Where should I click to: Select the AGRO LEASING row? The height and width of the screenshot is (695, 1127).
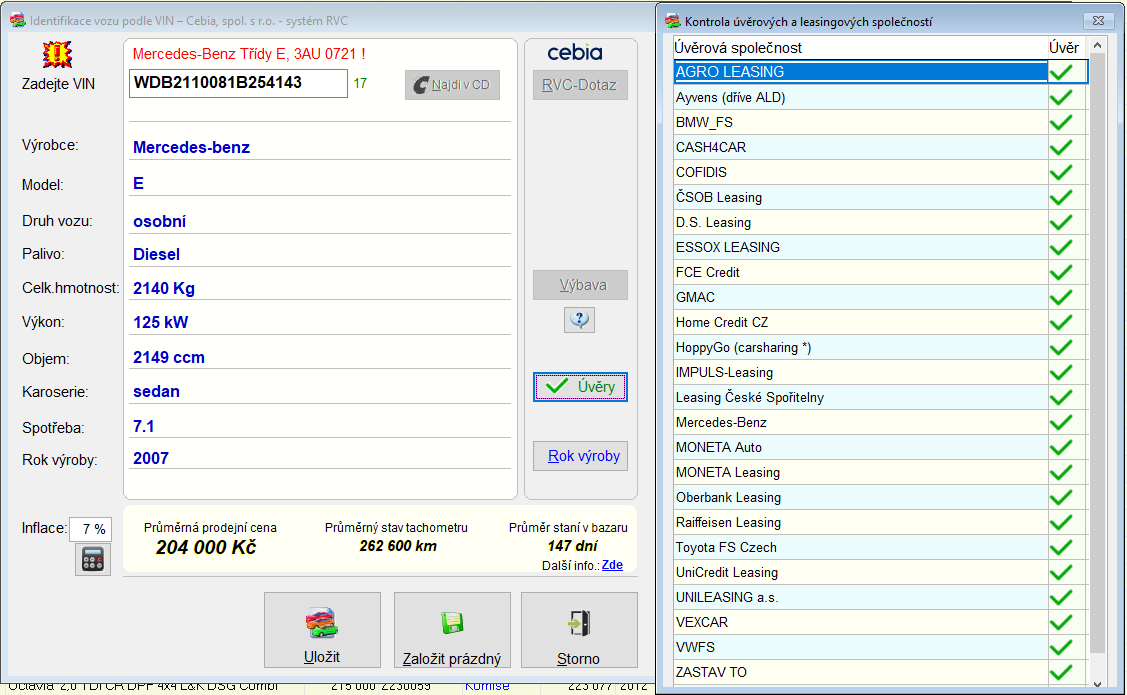click(880, 72)
